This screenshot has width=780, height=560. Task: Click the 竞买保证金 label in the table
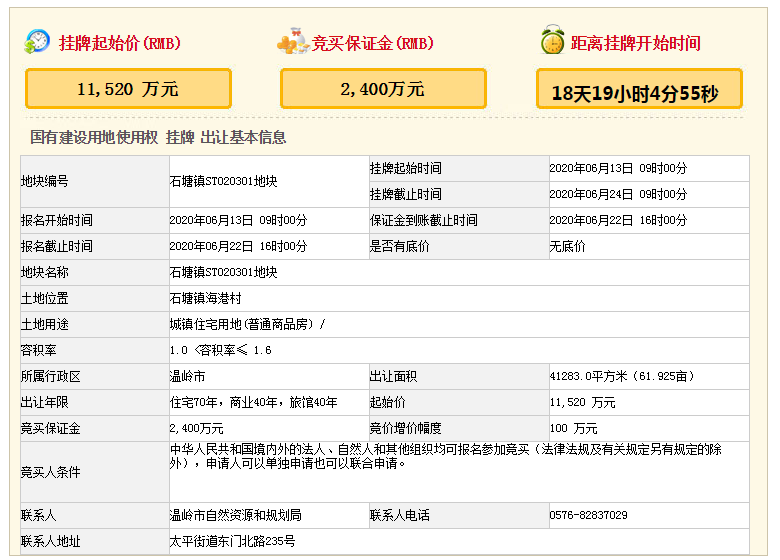point(51,428)
